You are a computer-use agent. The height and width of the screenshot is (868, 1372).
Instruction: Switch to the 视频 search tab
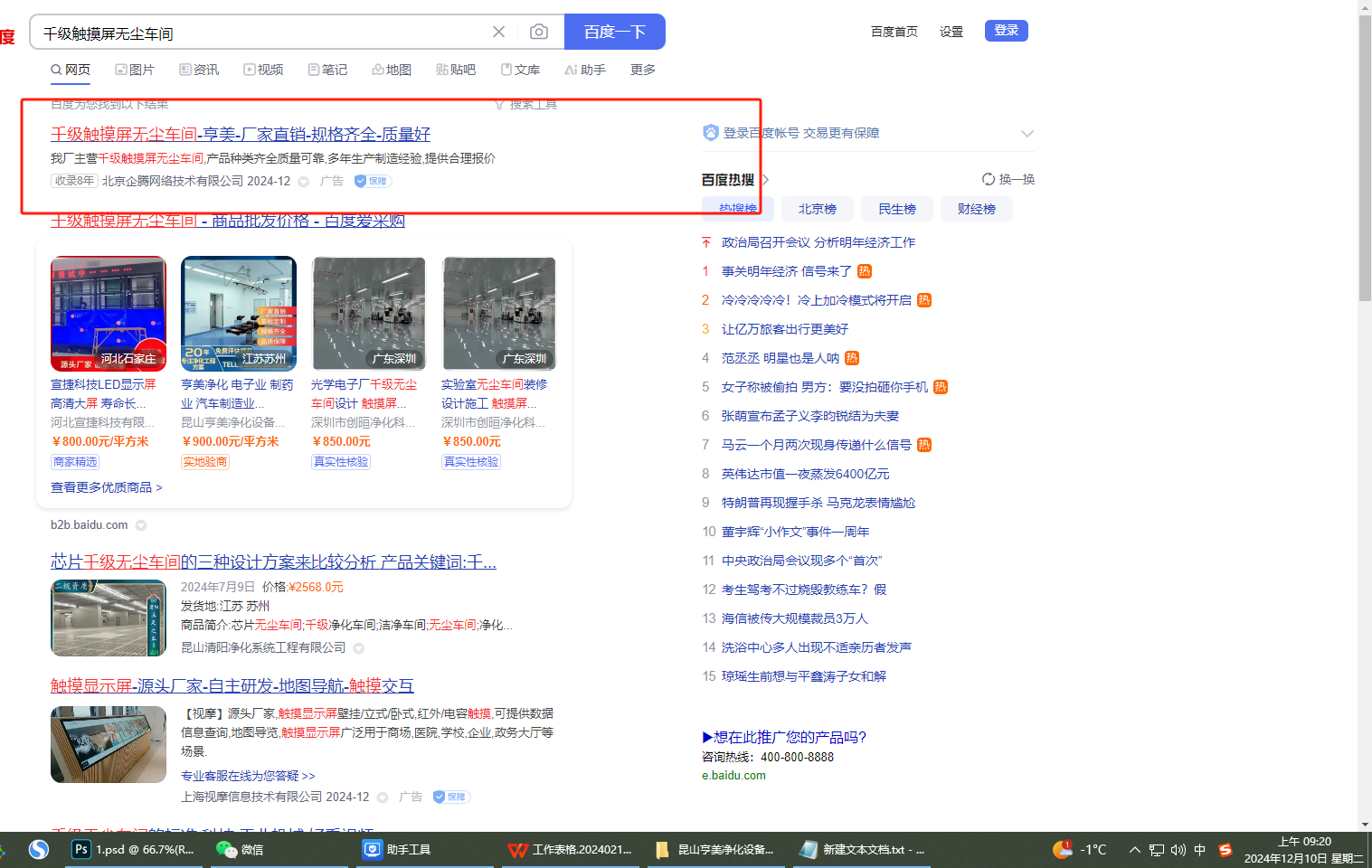pyautogui.click(x=263, y=70)
